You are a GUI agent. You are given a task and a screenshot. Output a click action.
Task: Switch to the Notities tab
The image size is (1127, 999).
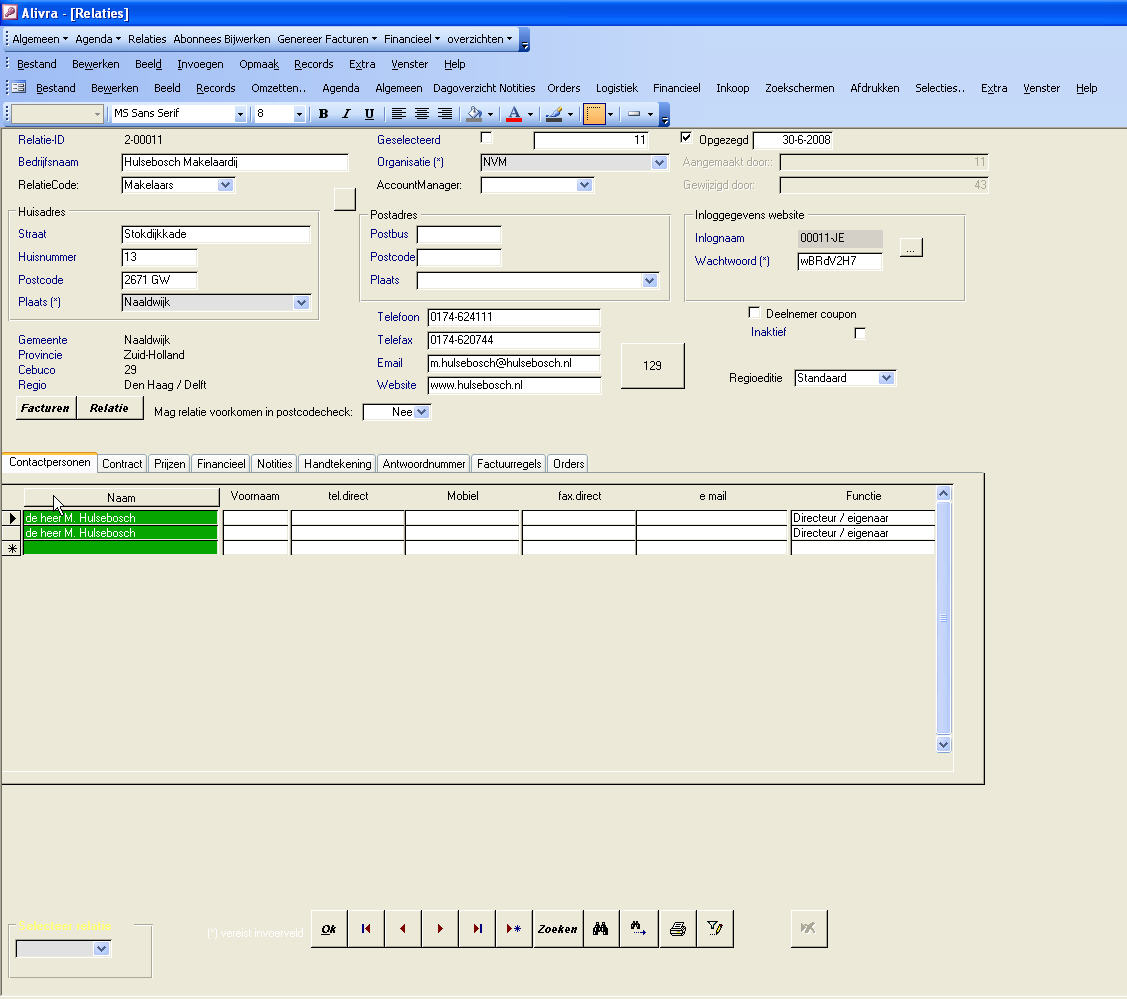point(275,464)
